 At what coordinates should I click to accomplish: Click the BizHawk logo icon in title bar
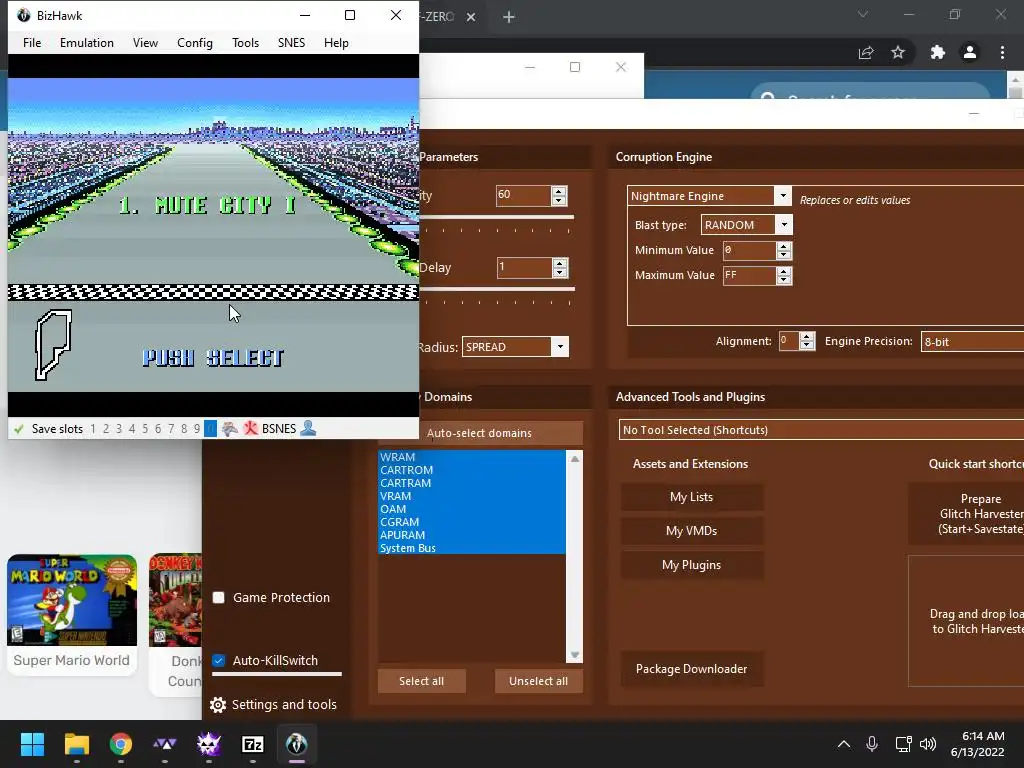[24, 15]
